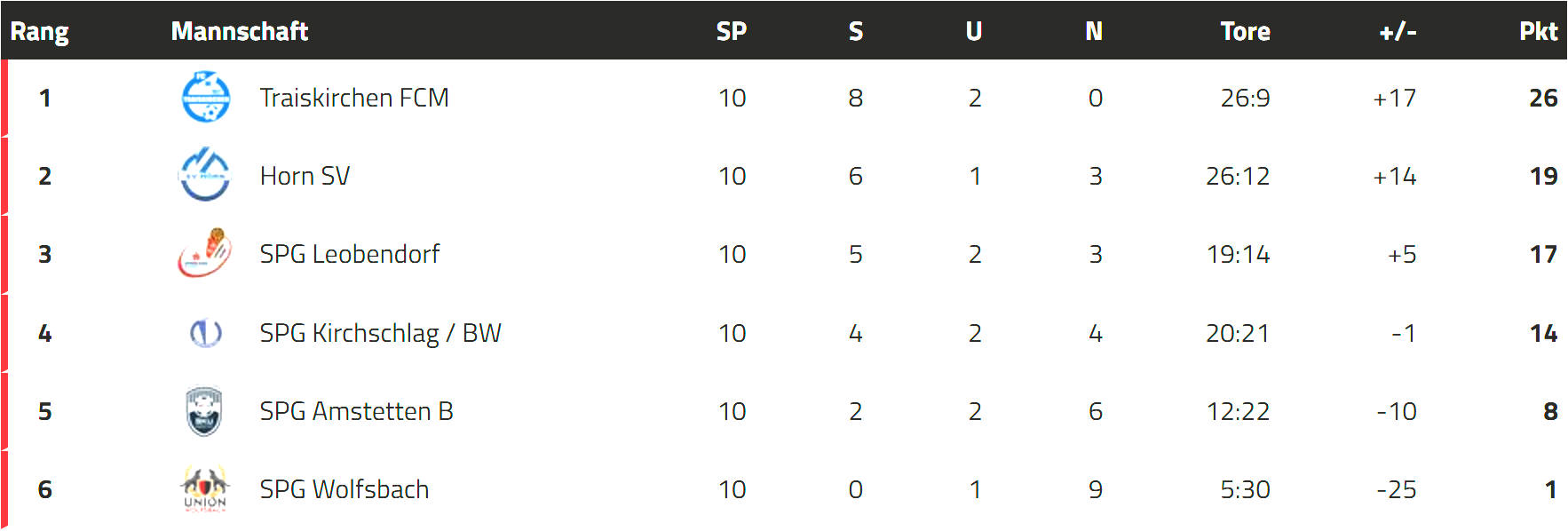Open the SPG Wolfsbach team page
The width and height of the screenshot is (1568, 531).
344,489
